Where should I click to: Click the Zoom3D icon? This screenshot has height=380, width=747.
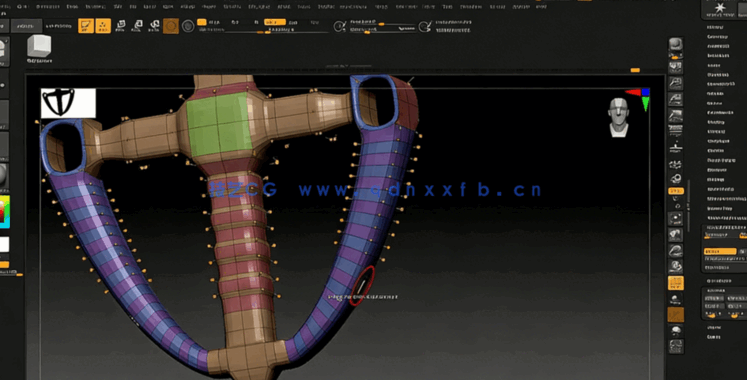click(676, 251)
